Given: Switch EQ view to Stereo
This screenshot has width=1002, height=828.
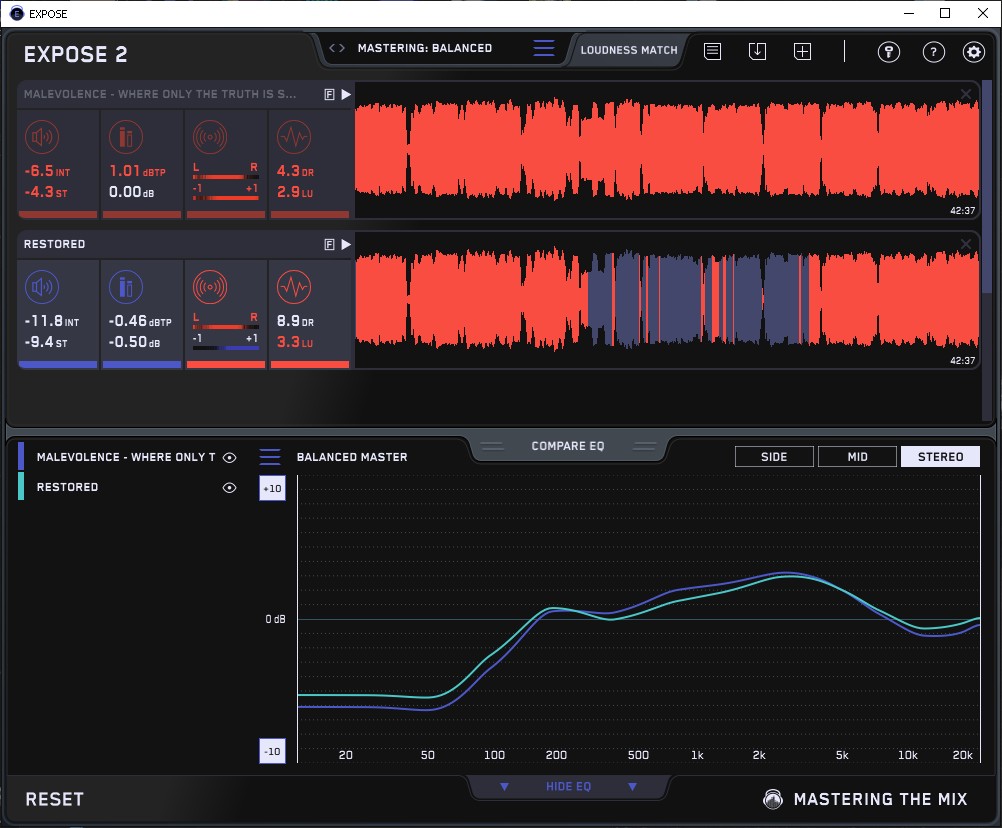Looking at the screenshot, I should (x=940, y=457).
